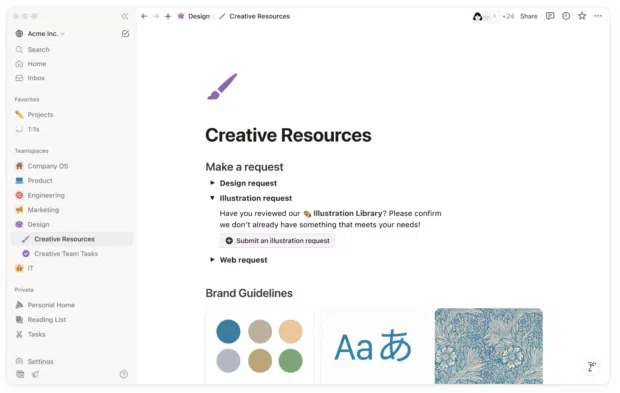Screen dimensions: 620x393
Task: Click the floating assistant icon bottom right
Action: tap(592, 367)
